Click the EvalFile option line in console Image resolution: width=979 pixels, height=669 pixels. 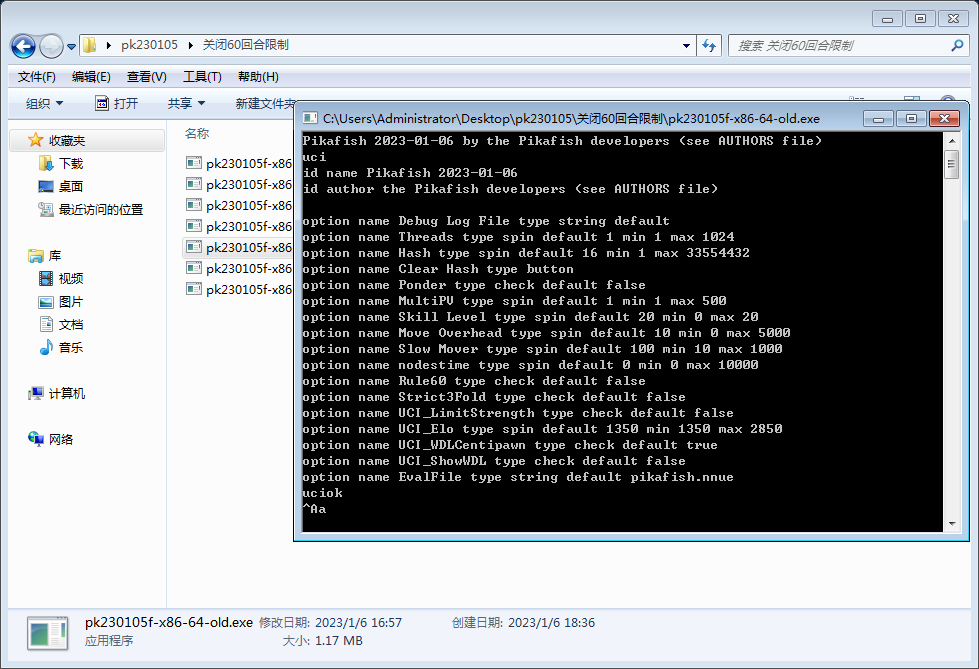(x=518, y=477)
